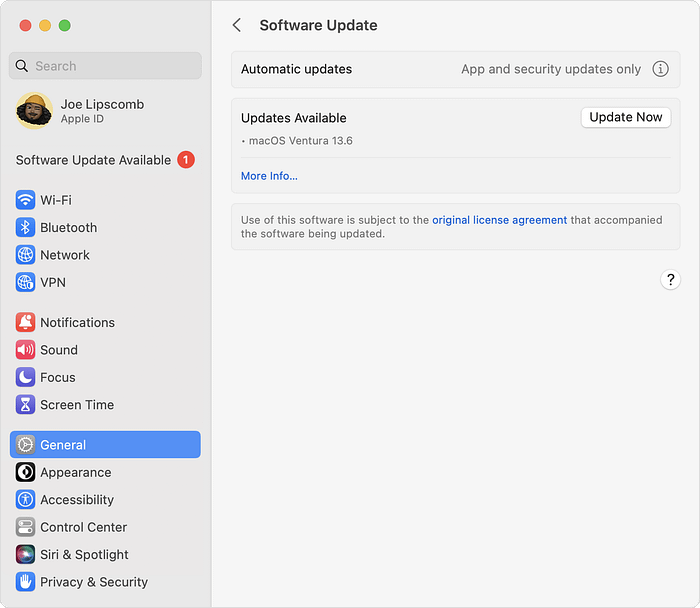Image resolution: width=700 pixels, height=608 pixels.
Task: Click 'App and security updates only' text
Action: [551, 69]
